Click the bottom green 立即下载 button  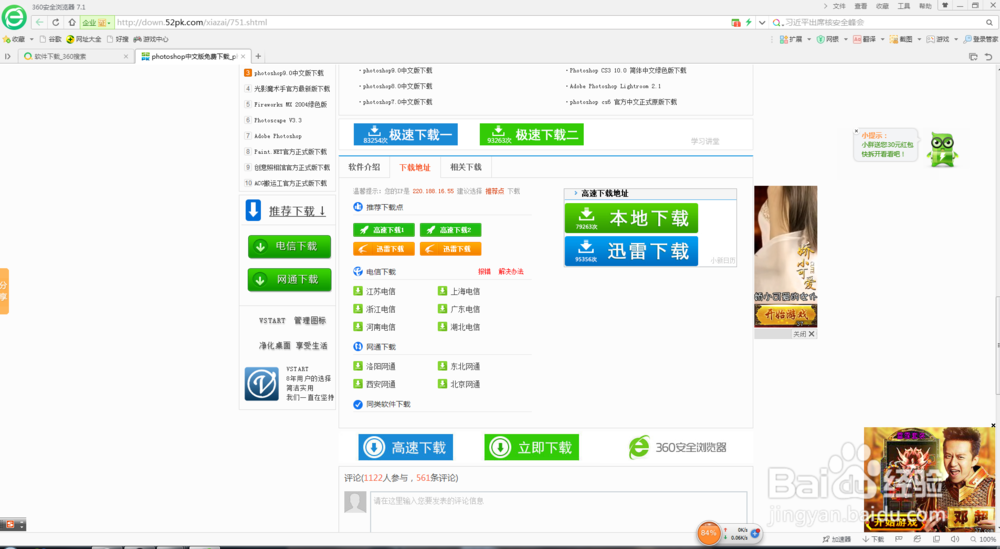pyautogui.click(x=532, y=448)
